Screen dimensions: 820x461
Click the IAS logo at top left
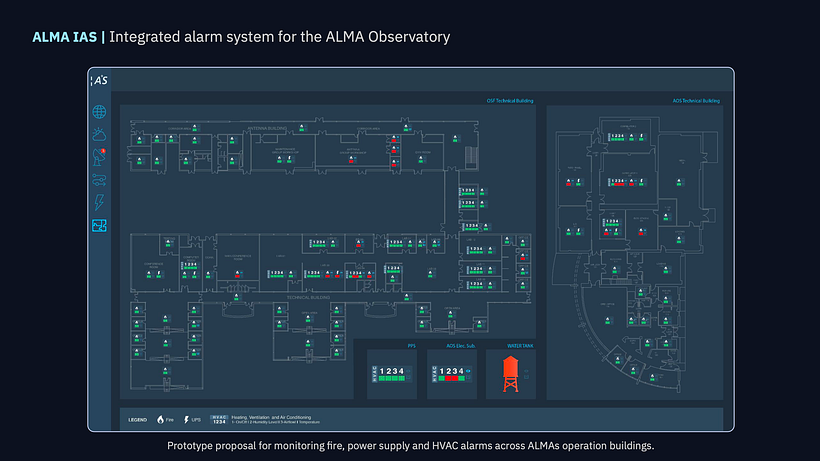(98, 80)
